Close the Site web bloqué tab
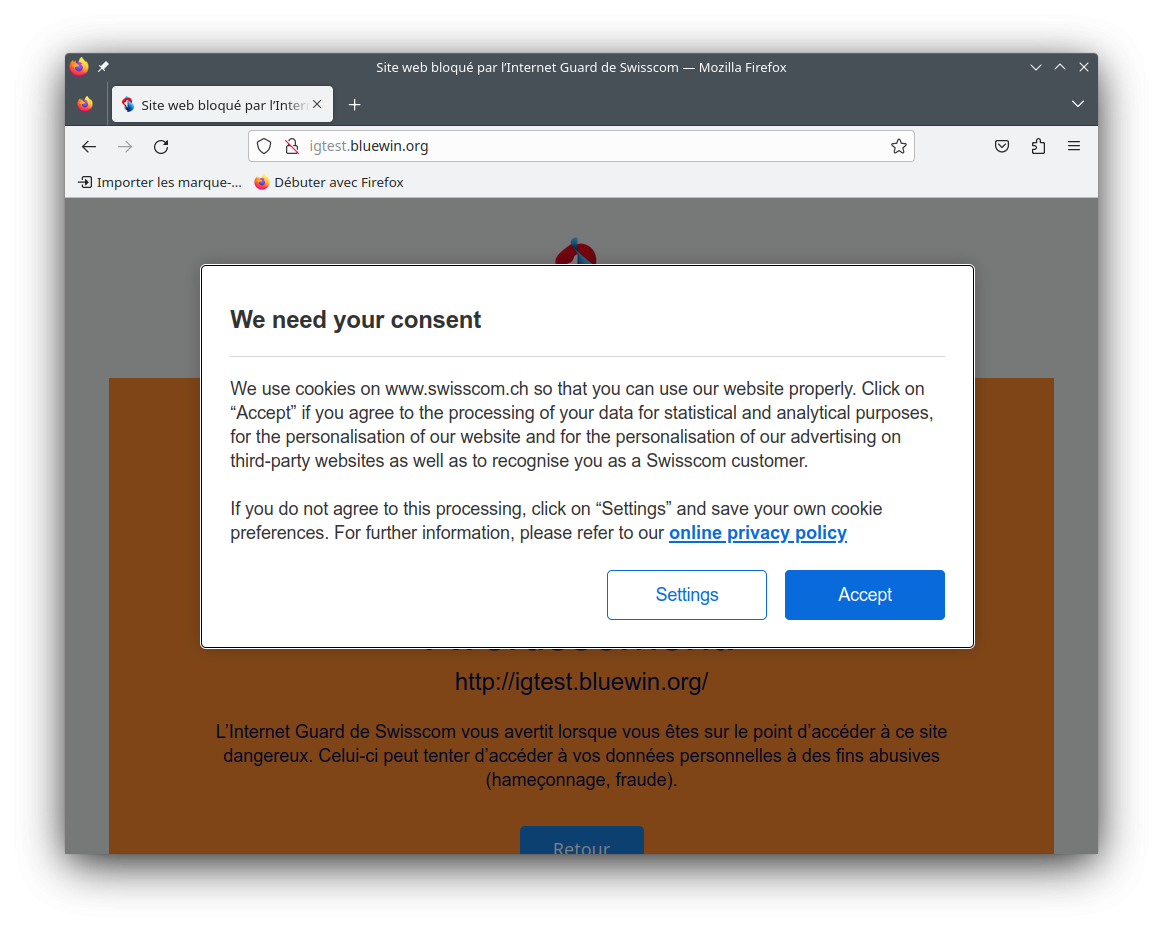 tap(317, 105)
